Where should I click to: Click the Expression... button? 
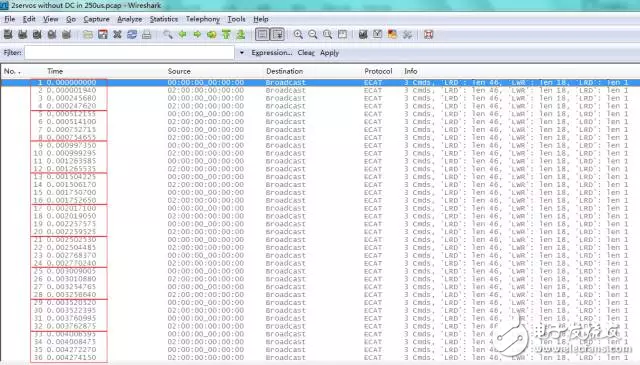click(x=271, y=53)
